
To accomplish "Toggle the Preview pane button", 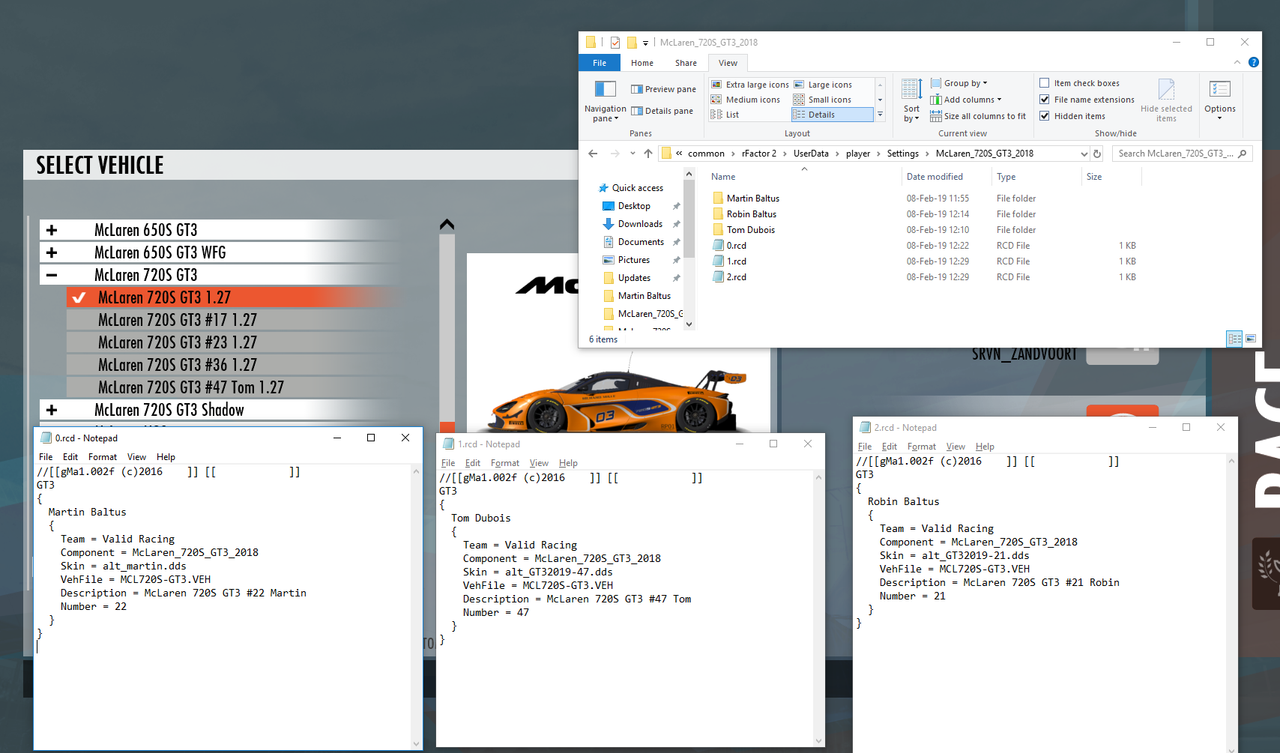I will pyautogui.click(x=663, y=89).
